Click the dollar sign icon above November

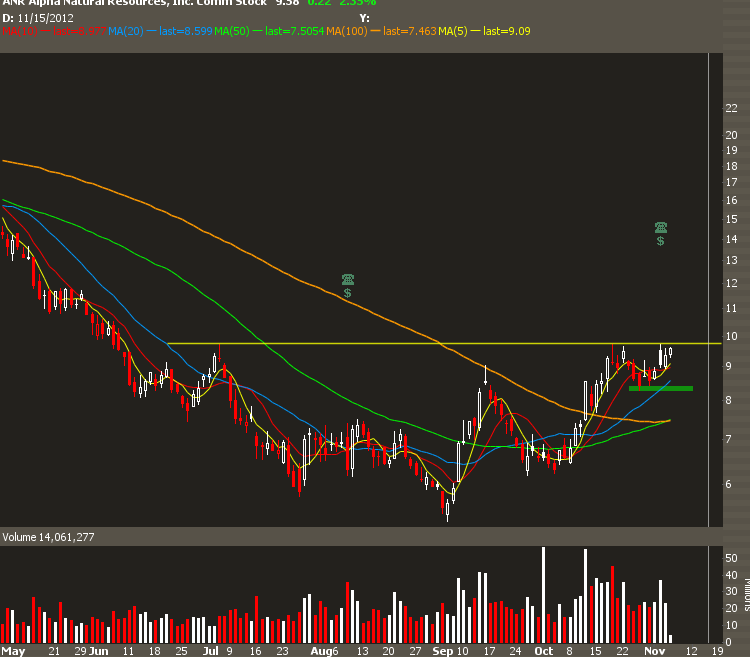click(x=660, y=242)
